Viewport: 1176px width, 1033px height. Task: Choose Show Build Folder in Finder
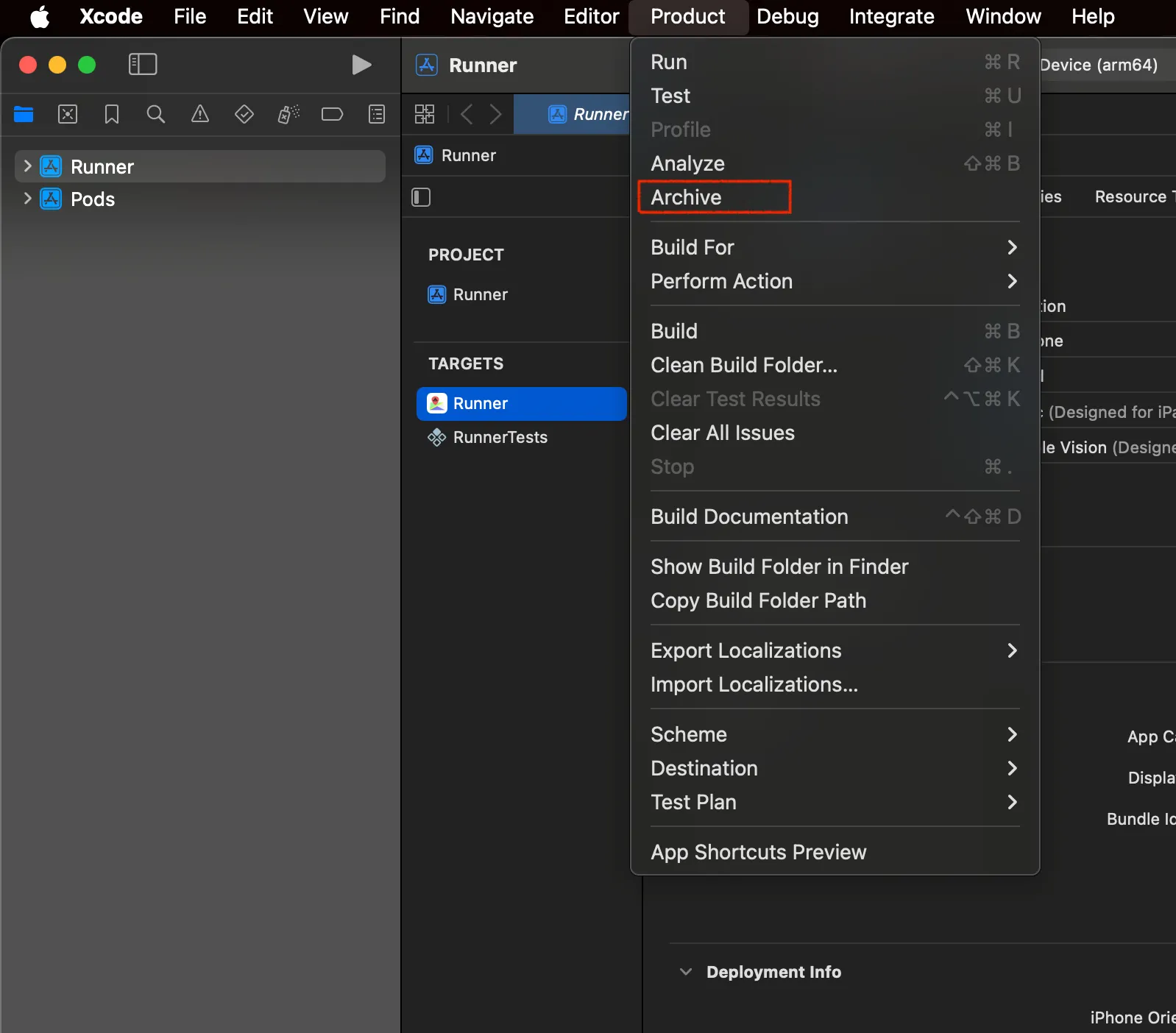[x=835, y=567]
